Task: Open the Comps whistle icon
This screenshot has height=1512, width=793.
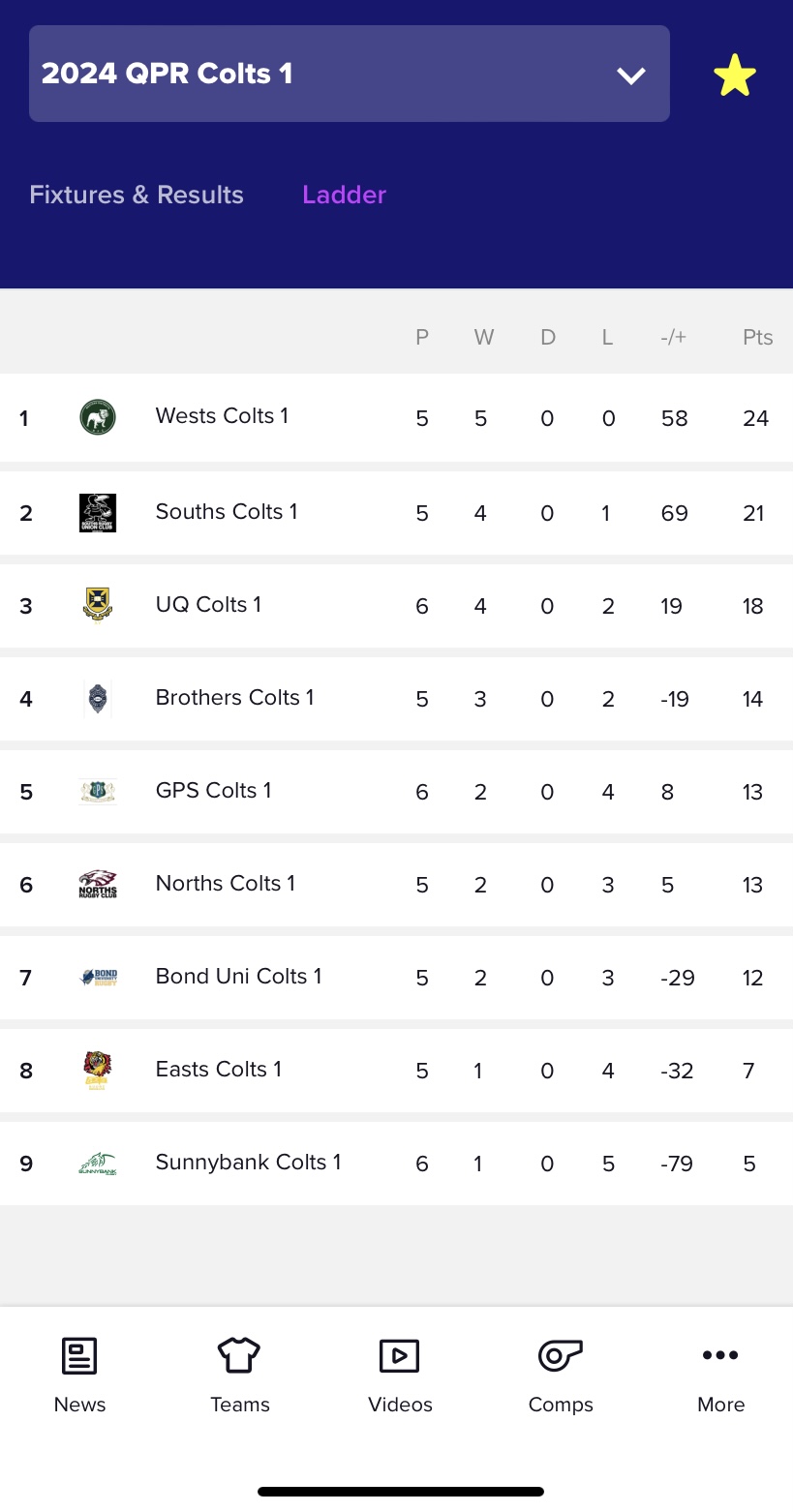Action: coord(560,1356)
